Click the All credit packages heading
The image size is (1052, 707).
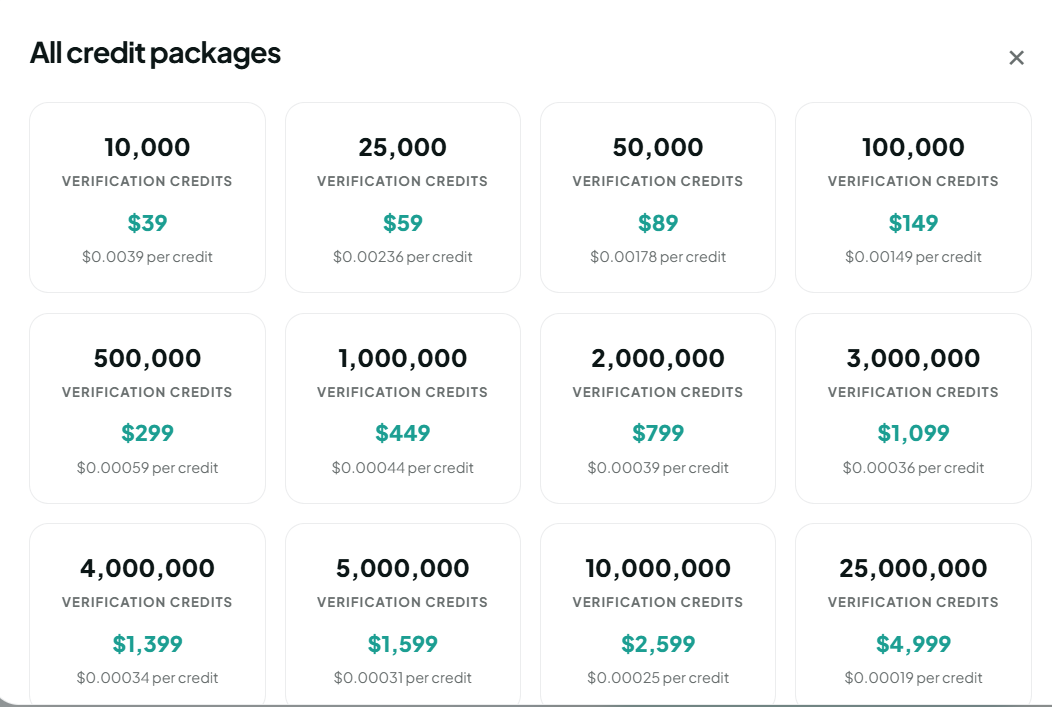point(155,54)
